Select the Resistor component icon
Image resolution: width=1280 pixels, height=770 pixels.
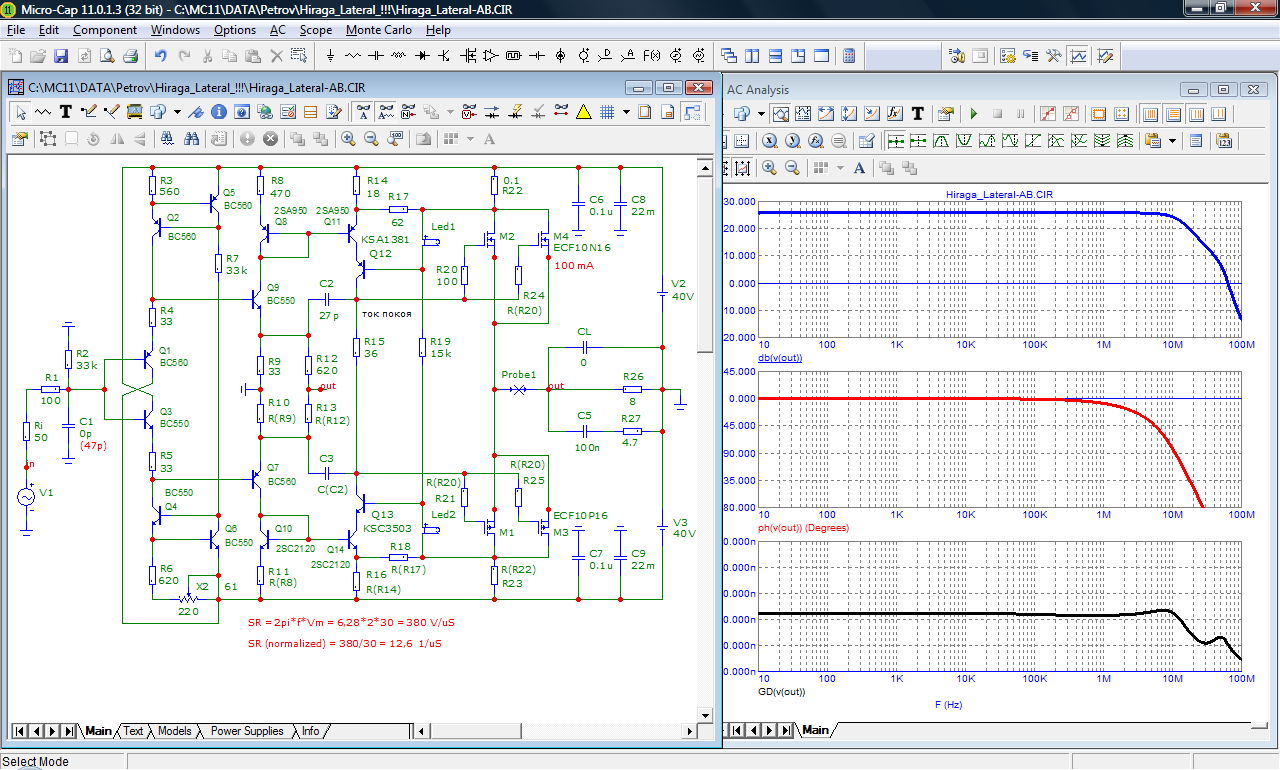353,56
